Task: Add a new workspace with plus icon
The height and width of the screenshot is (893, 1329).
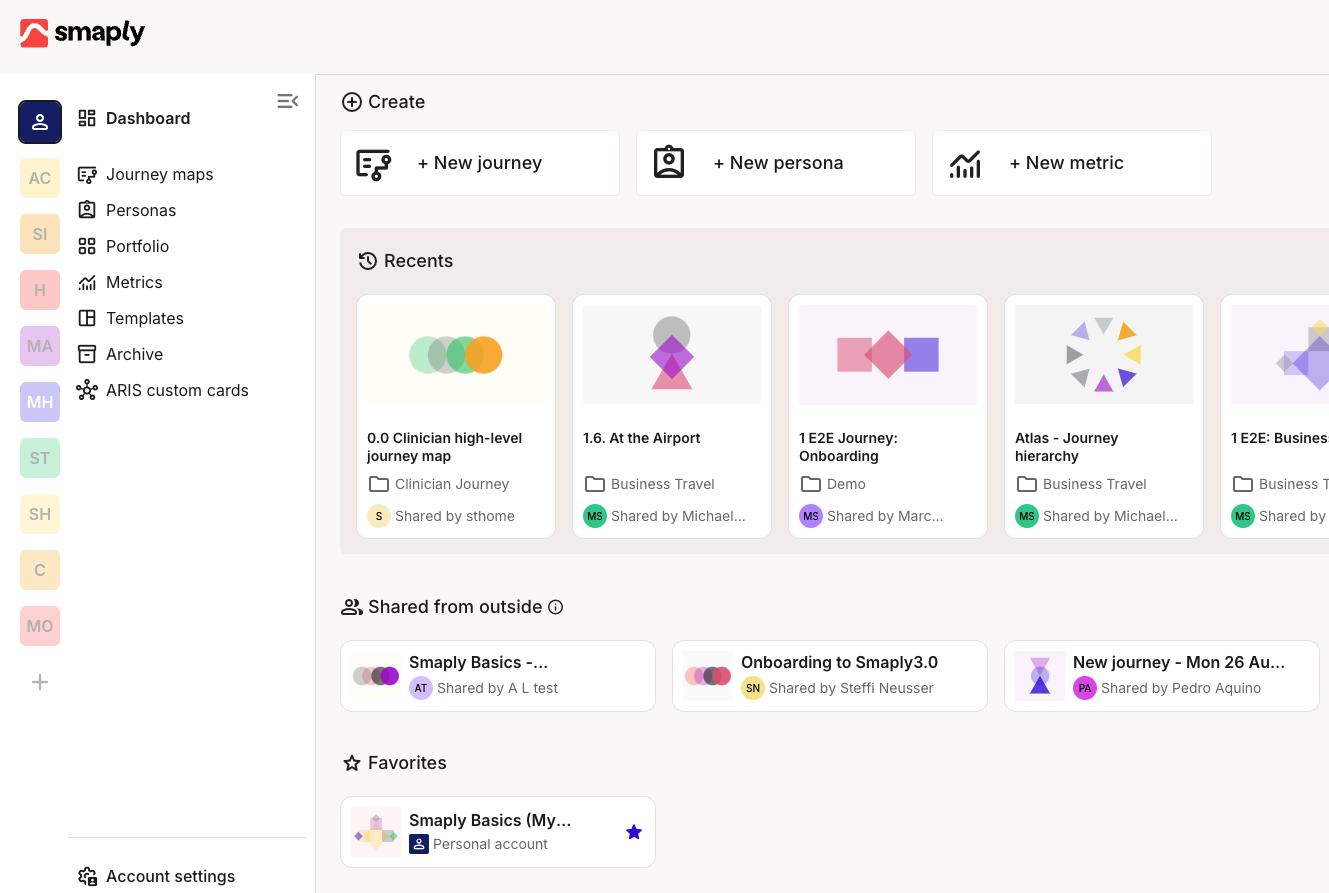Action: 40,682
